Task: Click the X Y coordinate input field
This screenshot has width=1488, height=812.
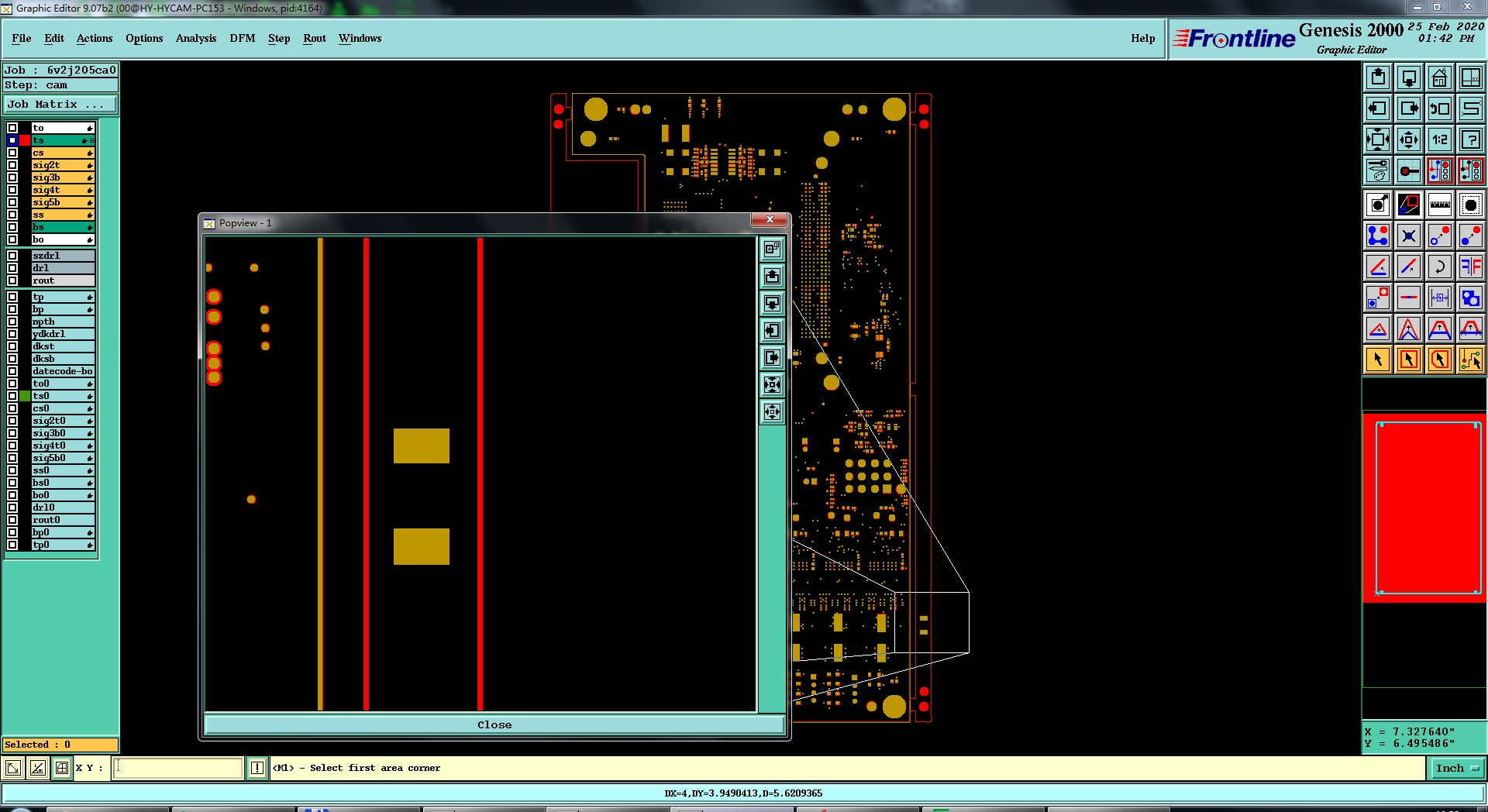Action: click(178, 768)
